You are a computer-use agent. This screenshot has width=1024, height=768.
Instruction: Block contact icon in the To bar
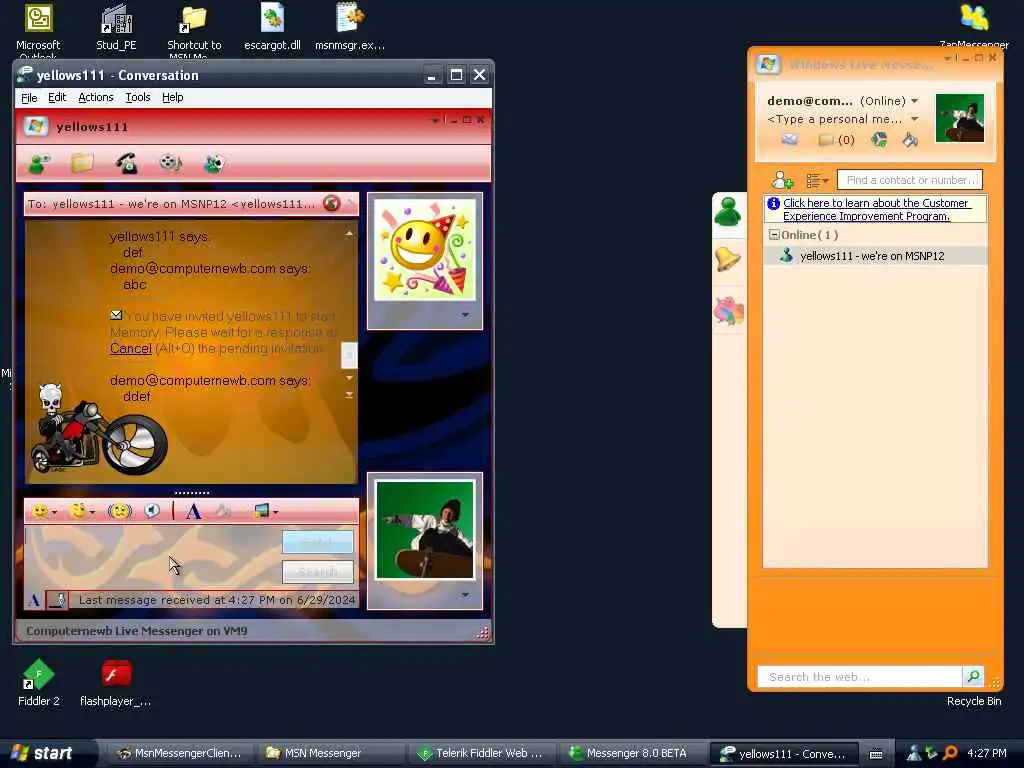click(x=332, y=204)
